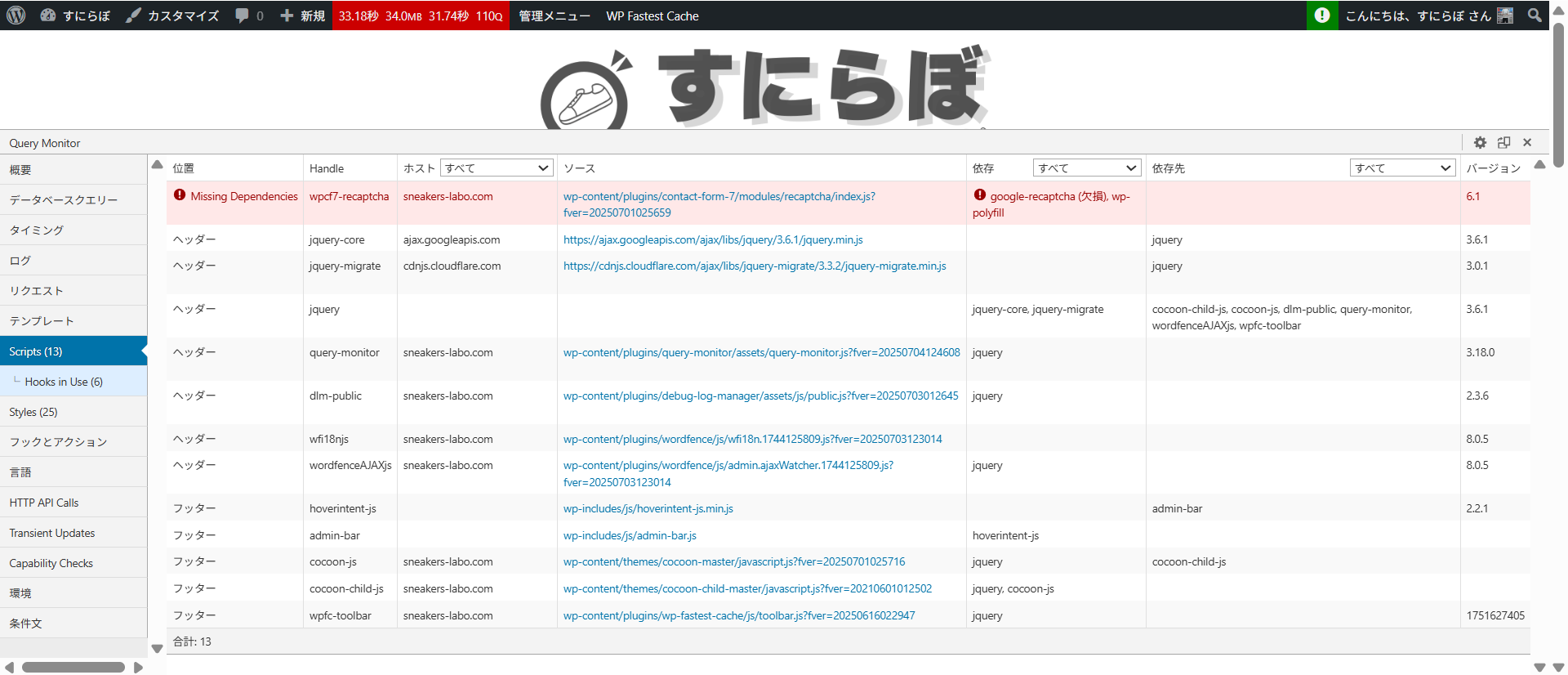Select the Scripts (13) panel
Viewport: 1568px width, 675px height.
pyautogui.click(x=73, y=351)
